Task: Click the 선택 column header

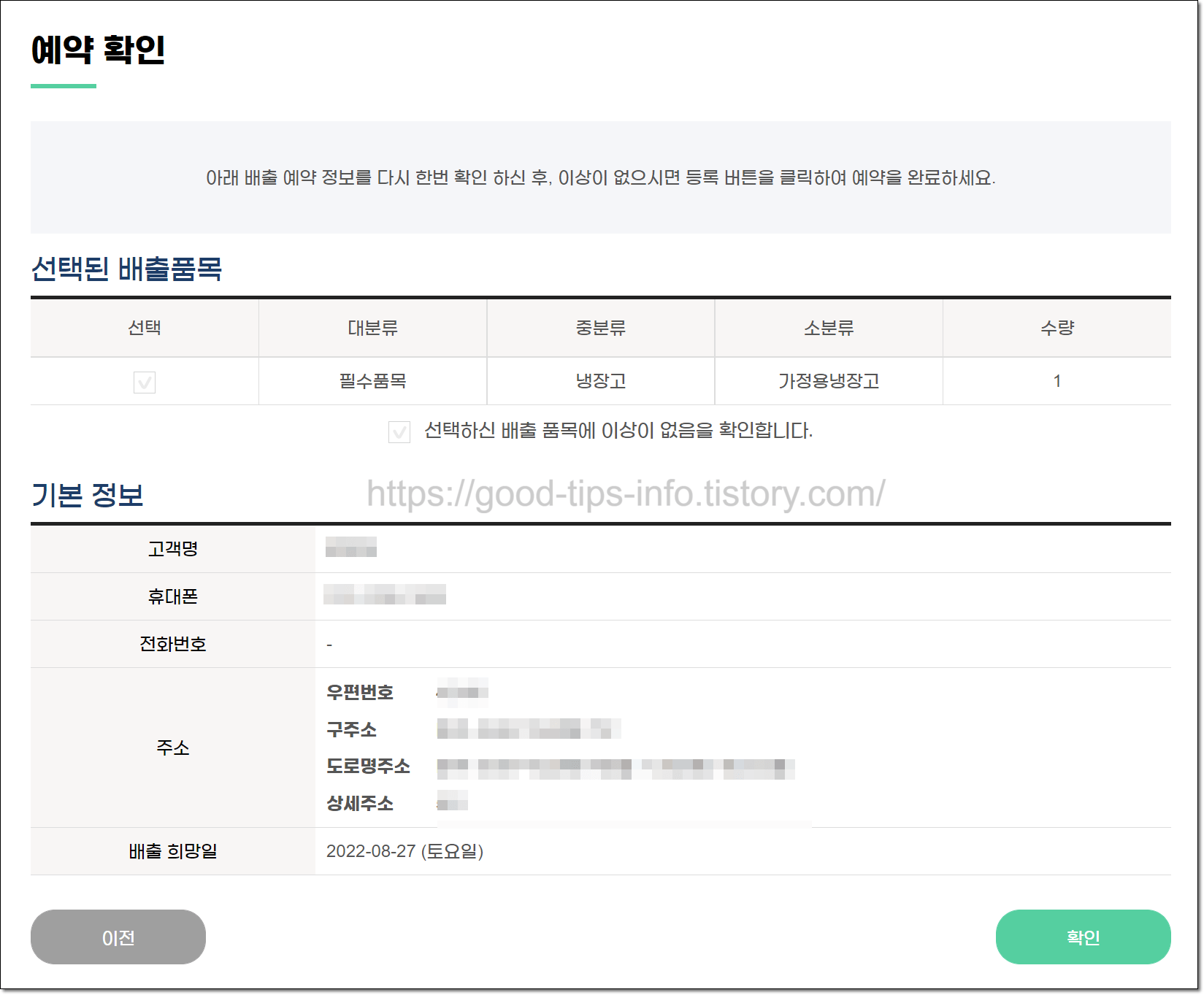Action: point(145,328)
